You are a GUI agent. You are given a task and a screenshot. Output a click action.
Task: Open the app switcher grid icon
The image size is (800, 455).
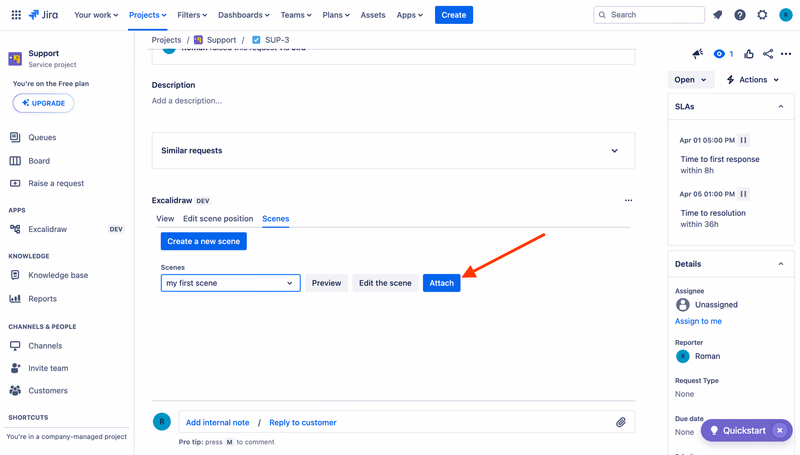(16, 15)
